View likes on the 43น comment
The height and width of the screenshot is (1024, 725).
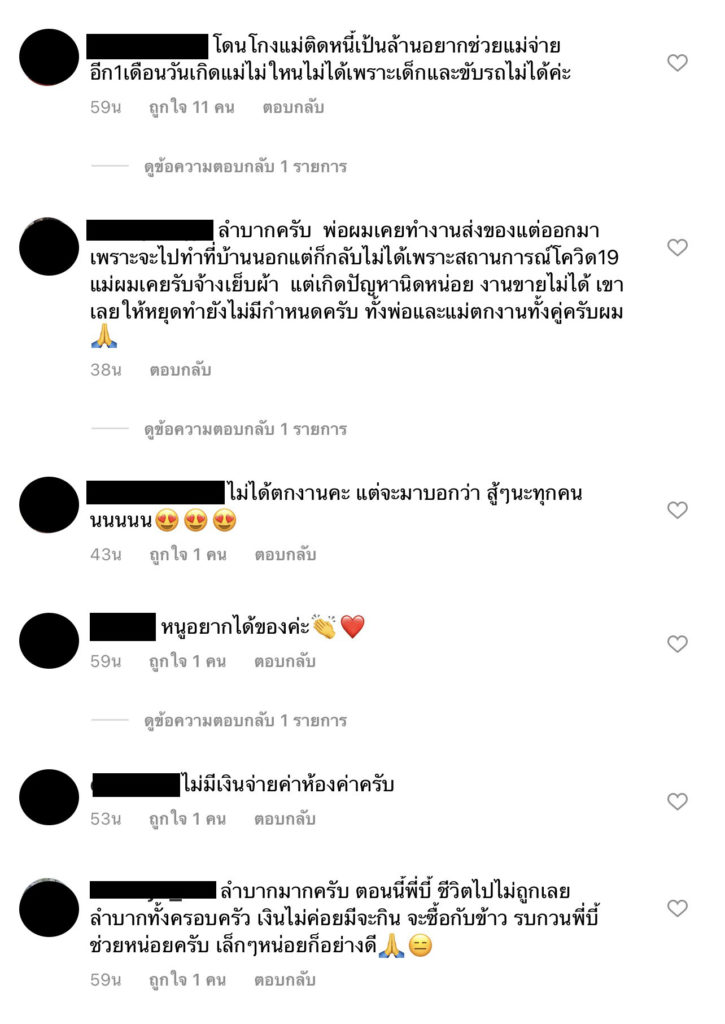187,554
